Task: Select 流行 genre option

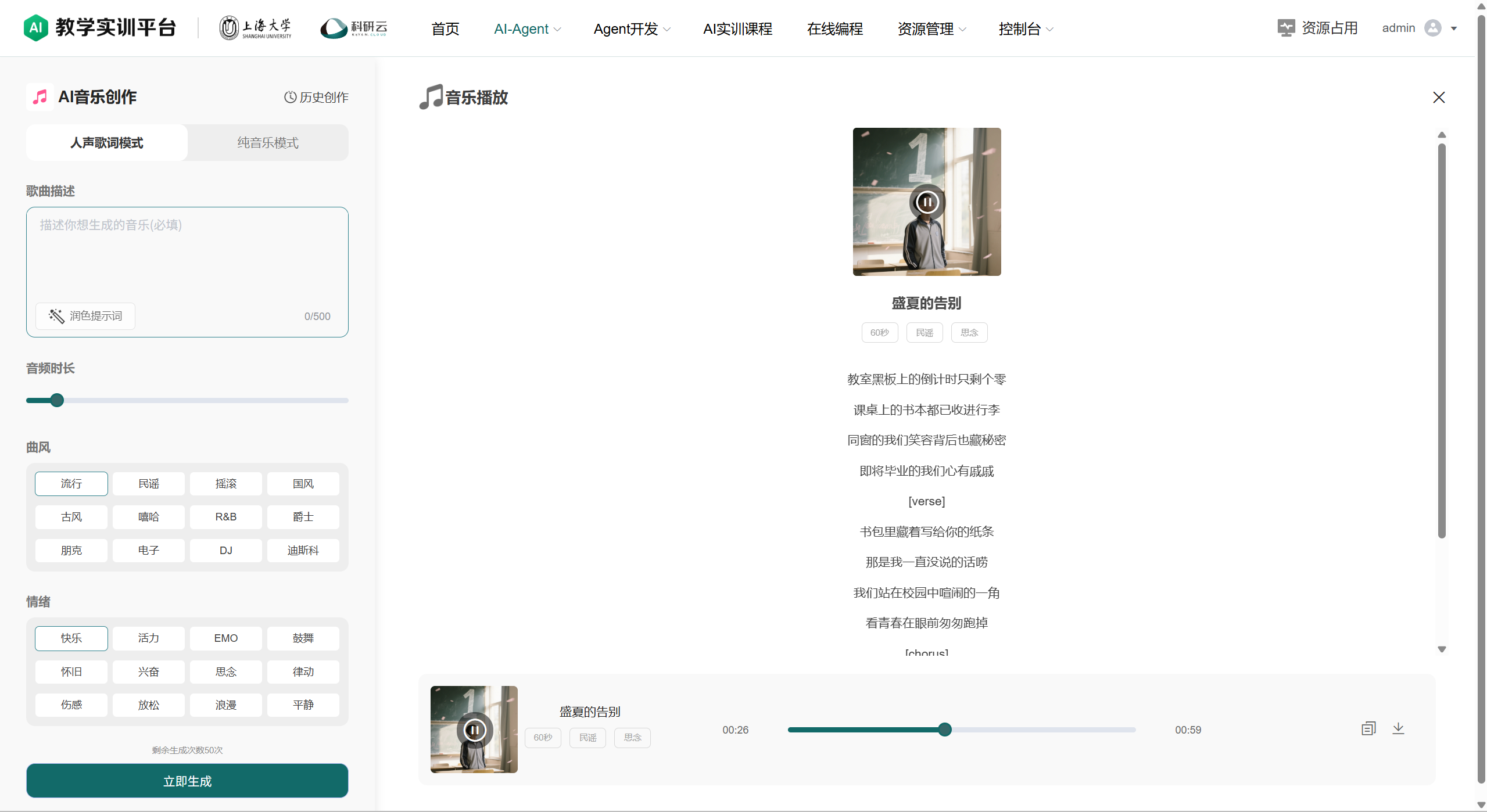Action: tap(71, 484)
